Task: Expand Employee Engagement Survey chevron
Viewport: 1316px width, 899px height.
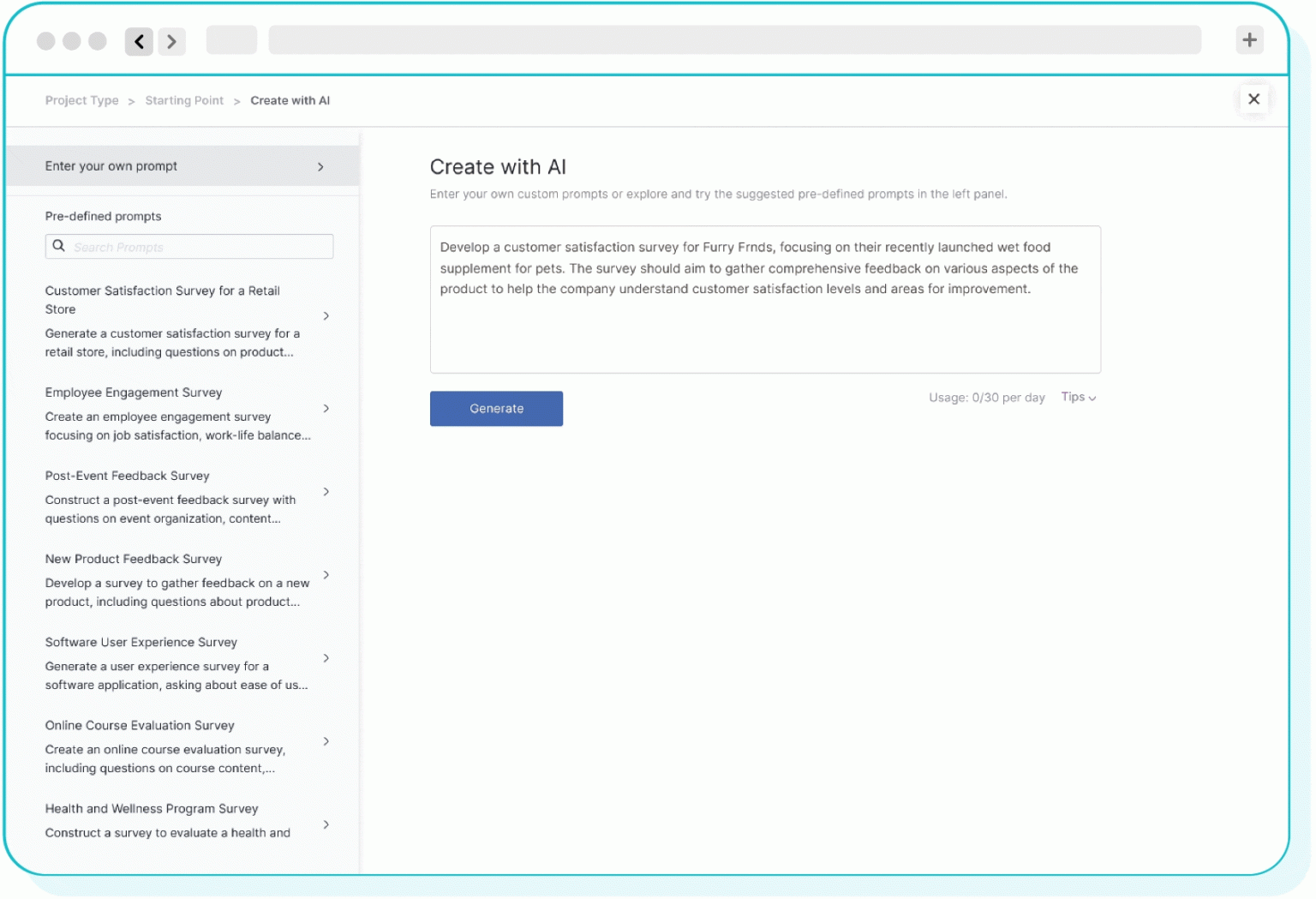Action: click(x=326, y=409)
